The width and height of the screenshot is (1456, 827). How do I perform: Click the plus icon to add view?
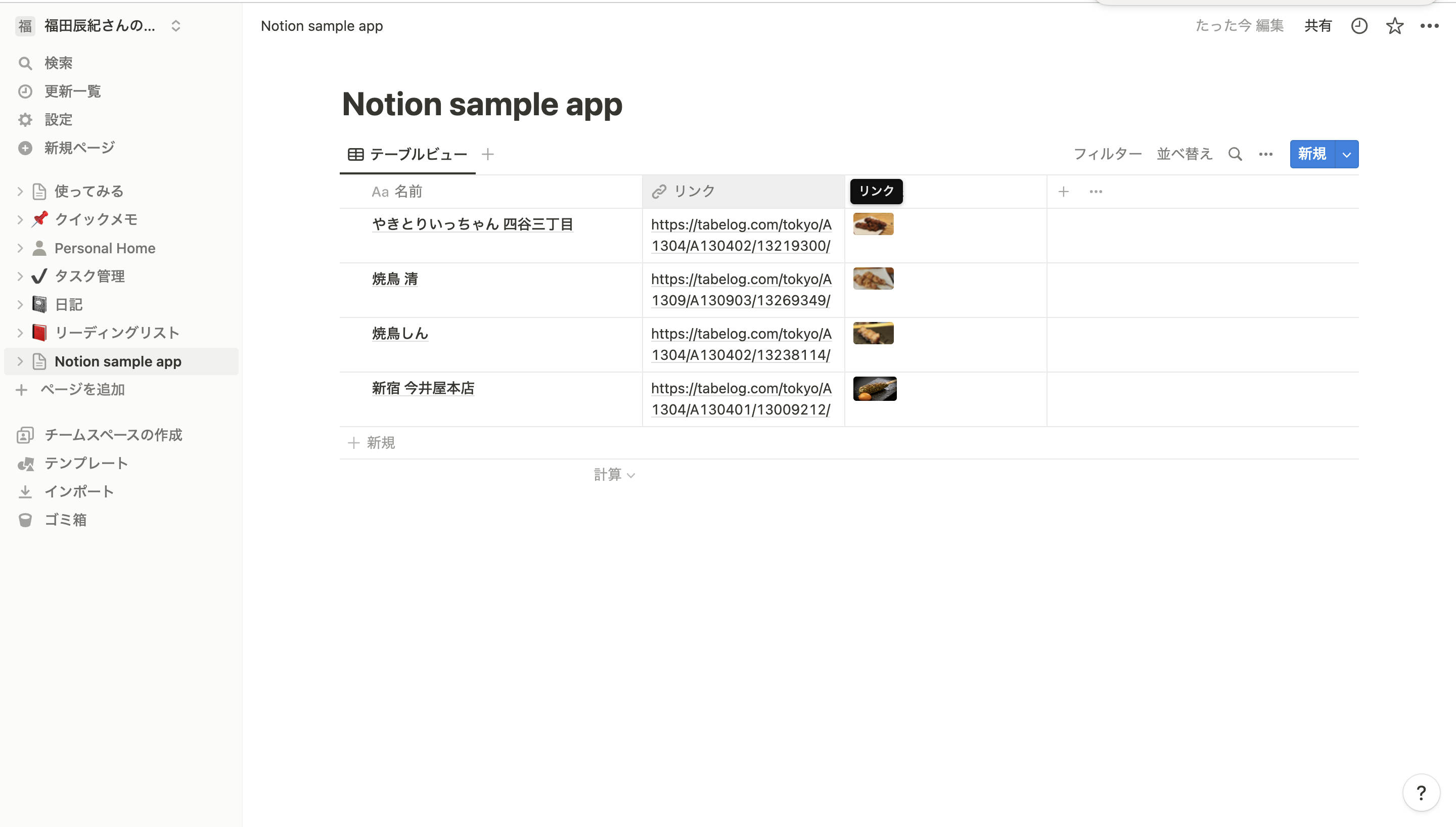(x=488, y=154)
